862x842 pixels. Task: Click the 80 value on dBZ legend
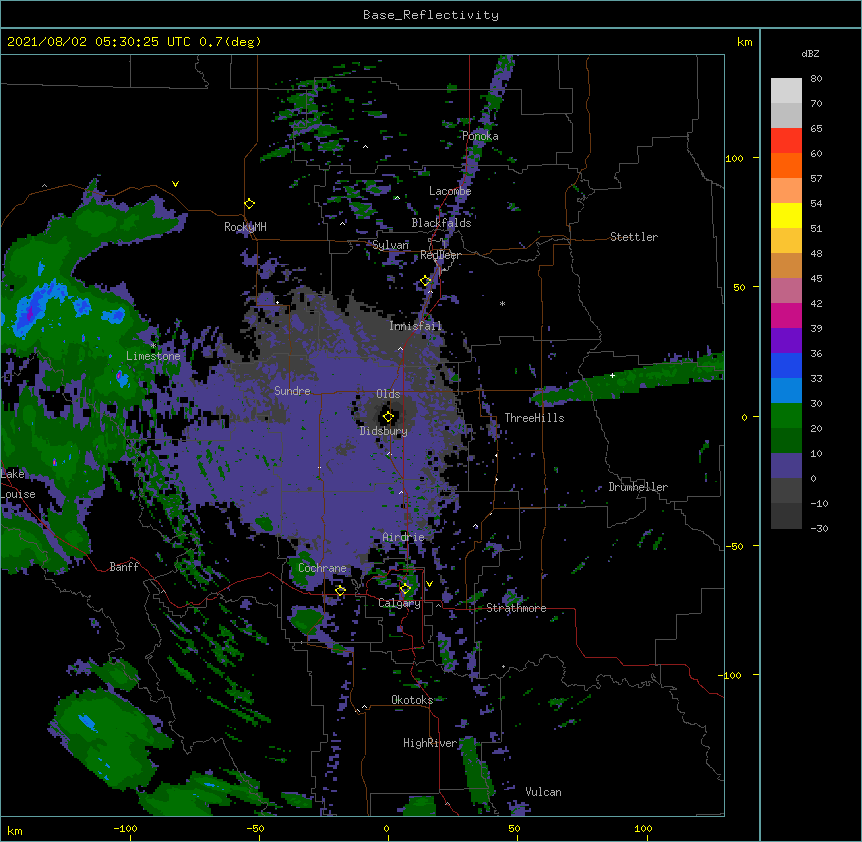[x=816, y=79]
